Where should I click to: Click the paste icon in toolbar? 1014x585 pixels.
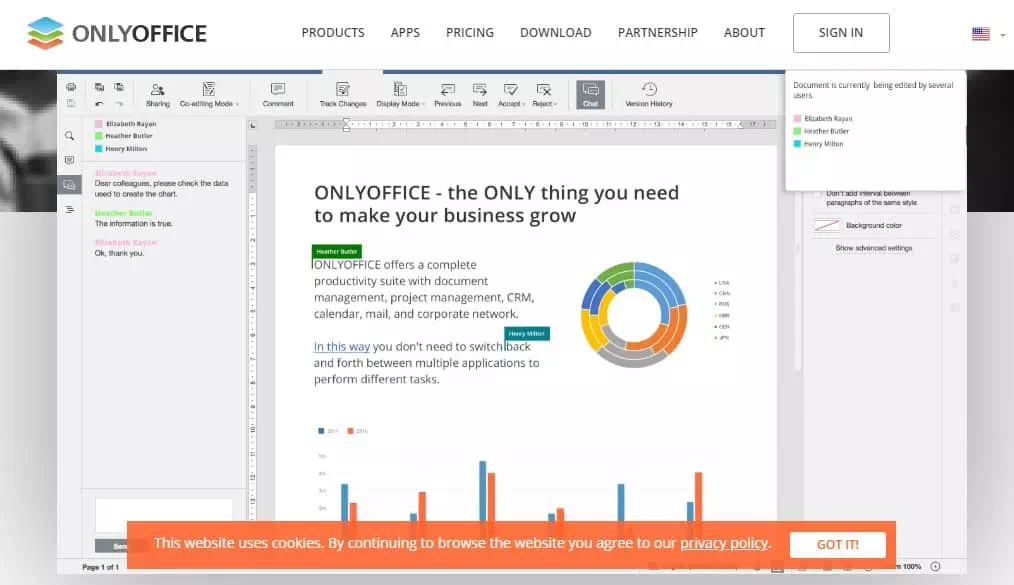(119, 87)
